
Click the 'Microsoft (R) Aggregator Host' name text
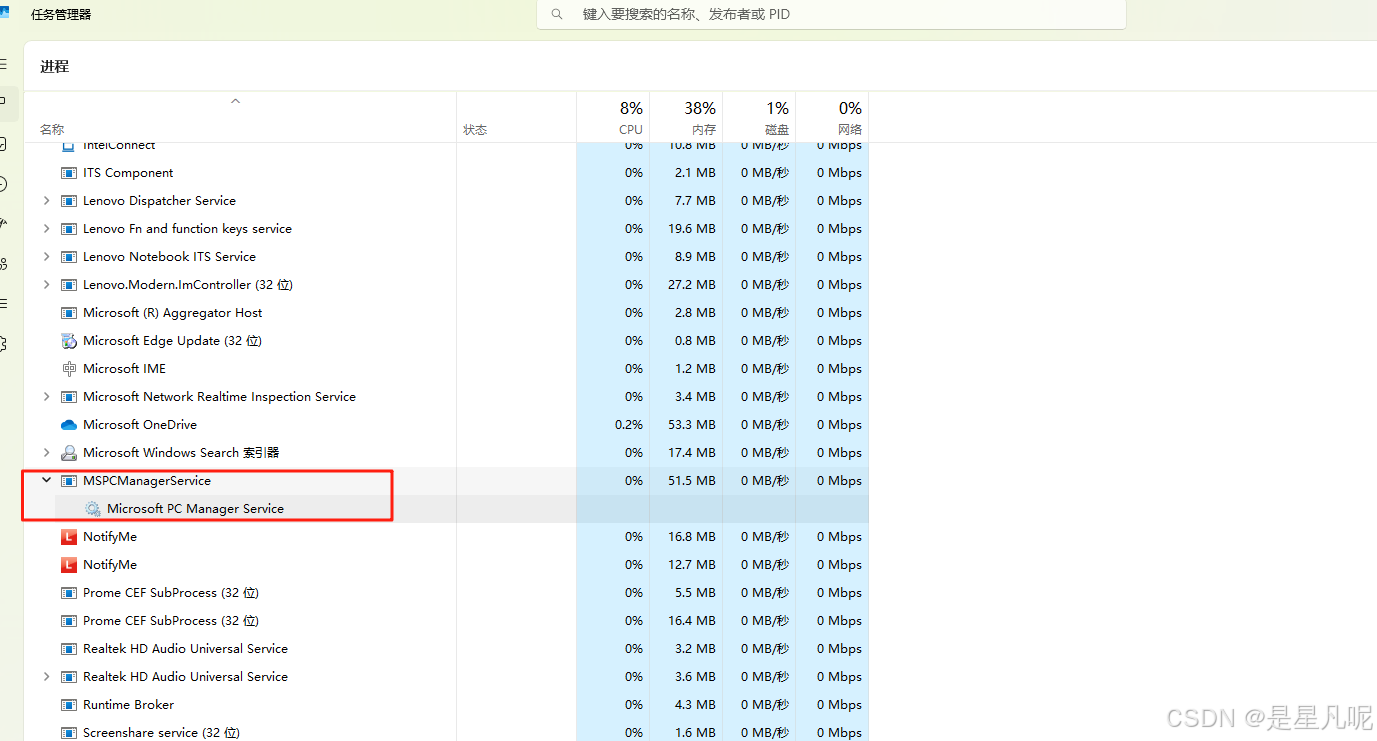coord(173,313)
